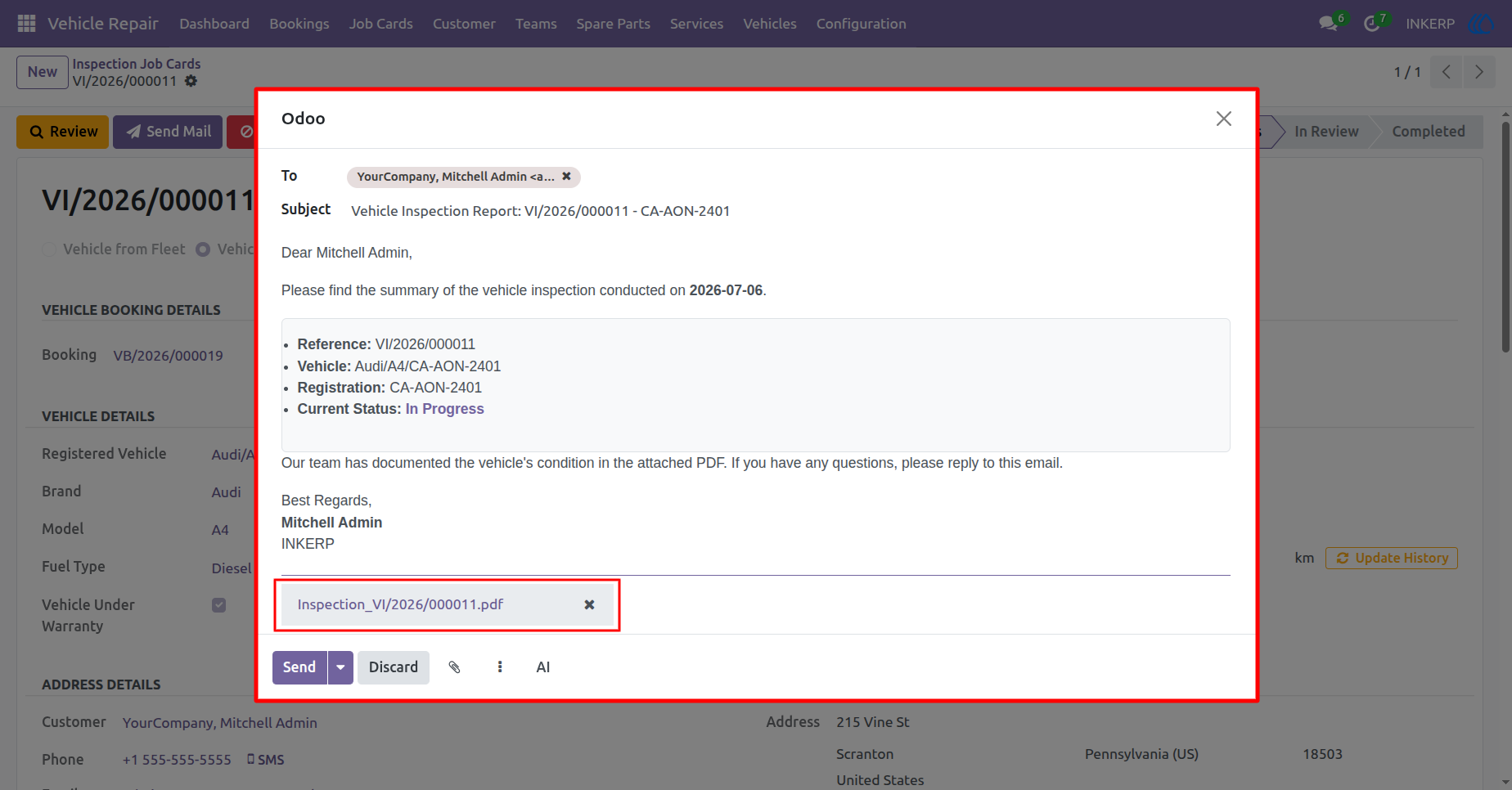The height and width of the screenshot is (790, 1512).
Task: Open the Bookings menu
Action: pyautogui.click(x=299, y=24)
